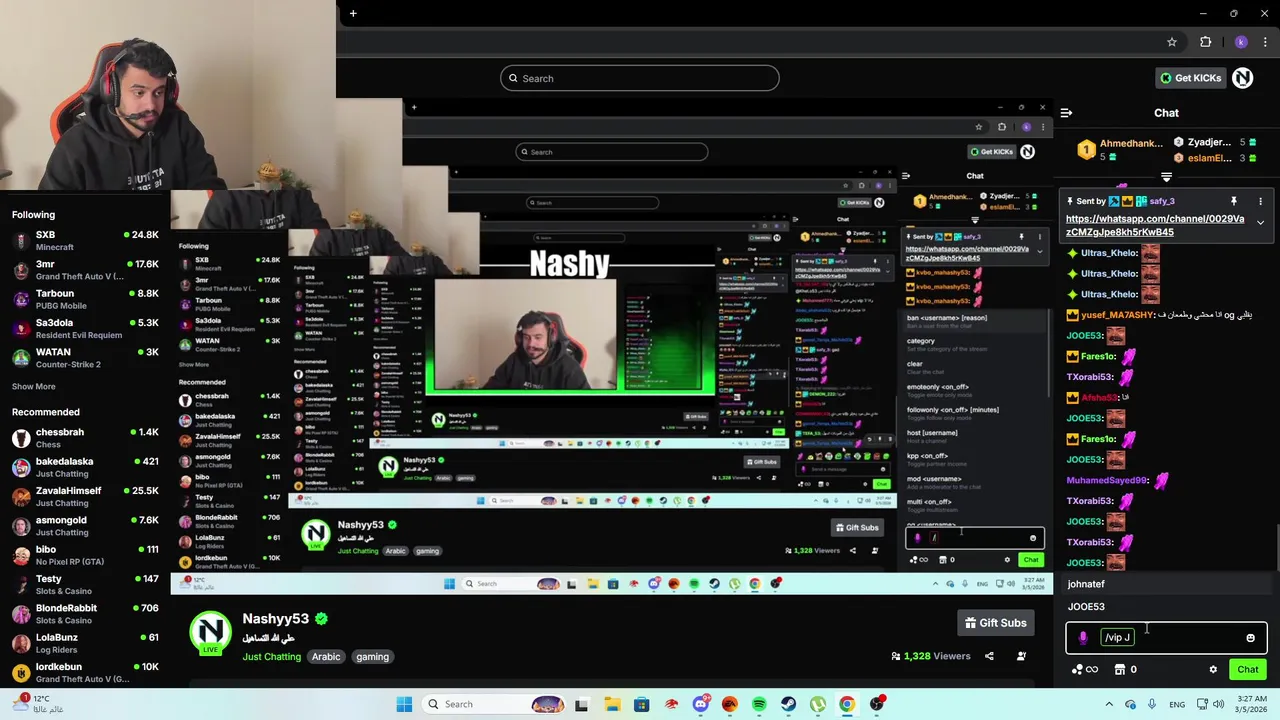
Task: Open the EA app from the taskbar
Action: (729, 704)
